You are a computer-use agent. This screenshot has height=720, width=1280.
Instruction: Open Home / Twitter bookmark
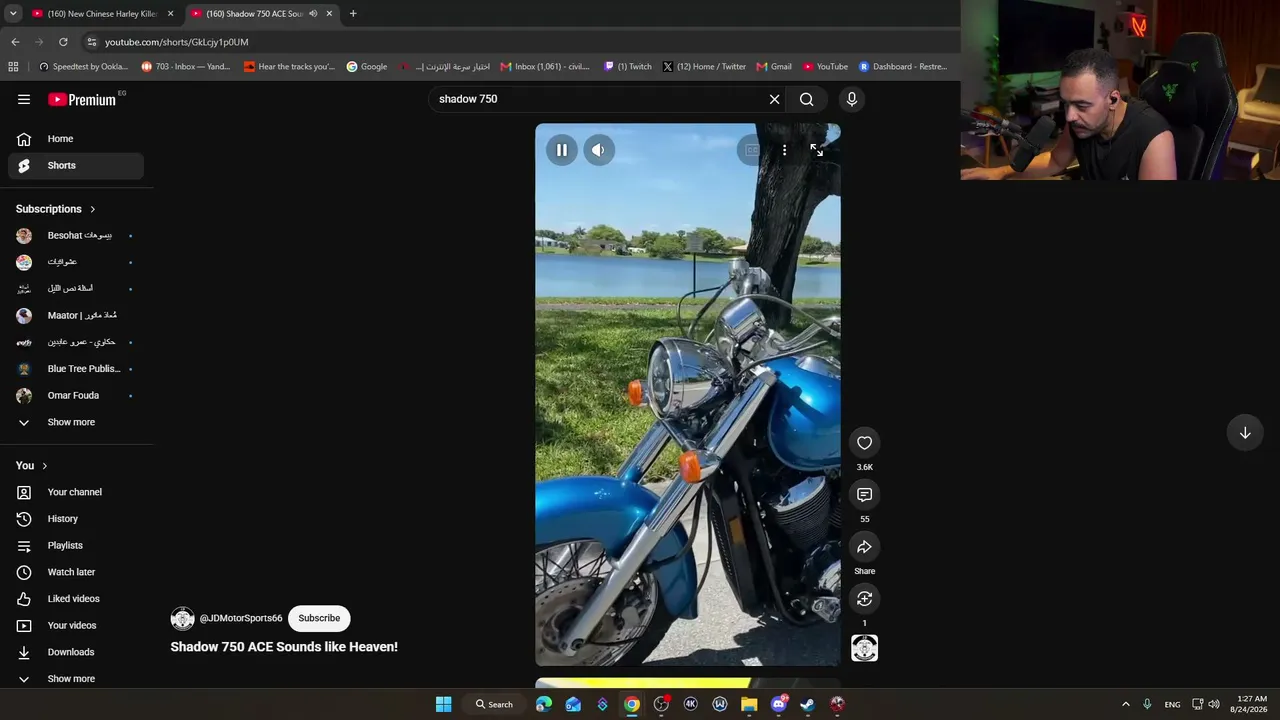pos(704,67)
